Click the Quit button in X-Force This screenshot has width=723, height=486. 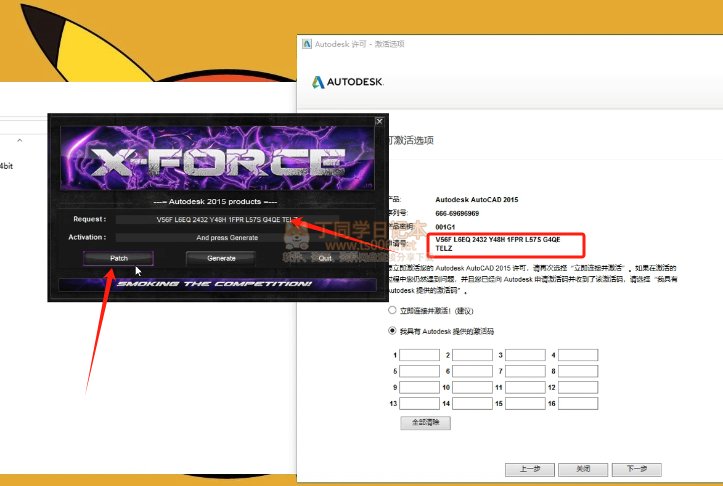[325, 258]
